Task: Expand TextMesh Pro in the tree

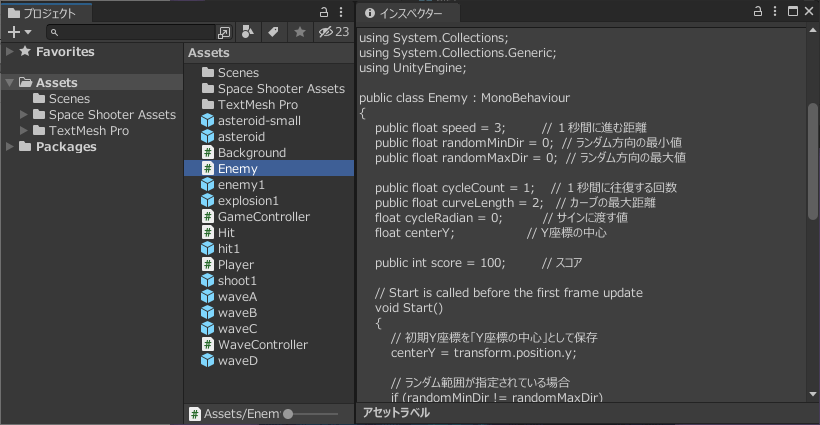Action: click(24, 130)
